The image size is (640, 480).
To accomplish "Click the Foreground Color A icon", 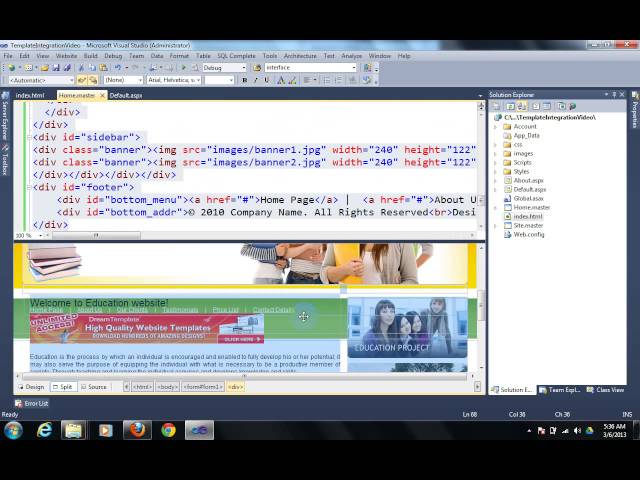I will (x=281, y=80).
